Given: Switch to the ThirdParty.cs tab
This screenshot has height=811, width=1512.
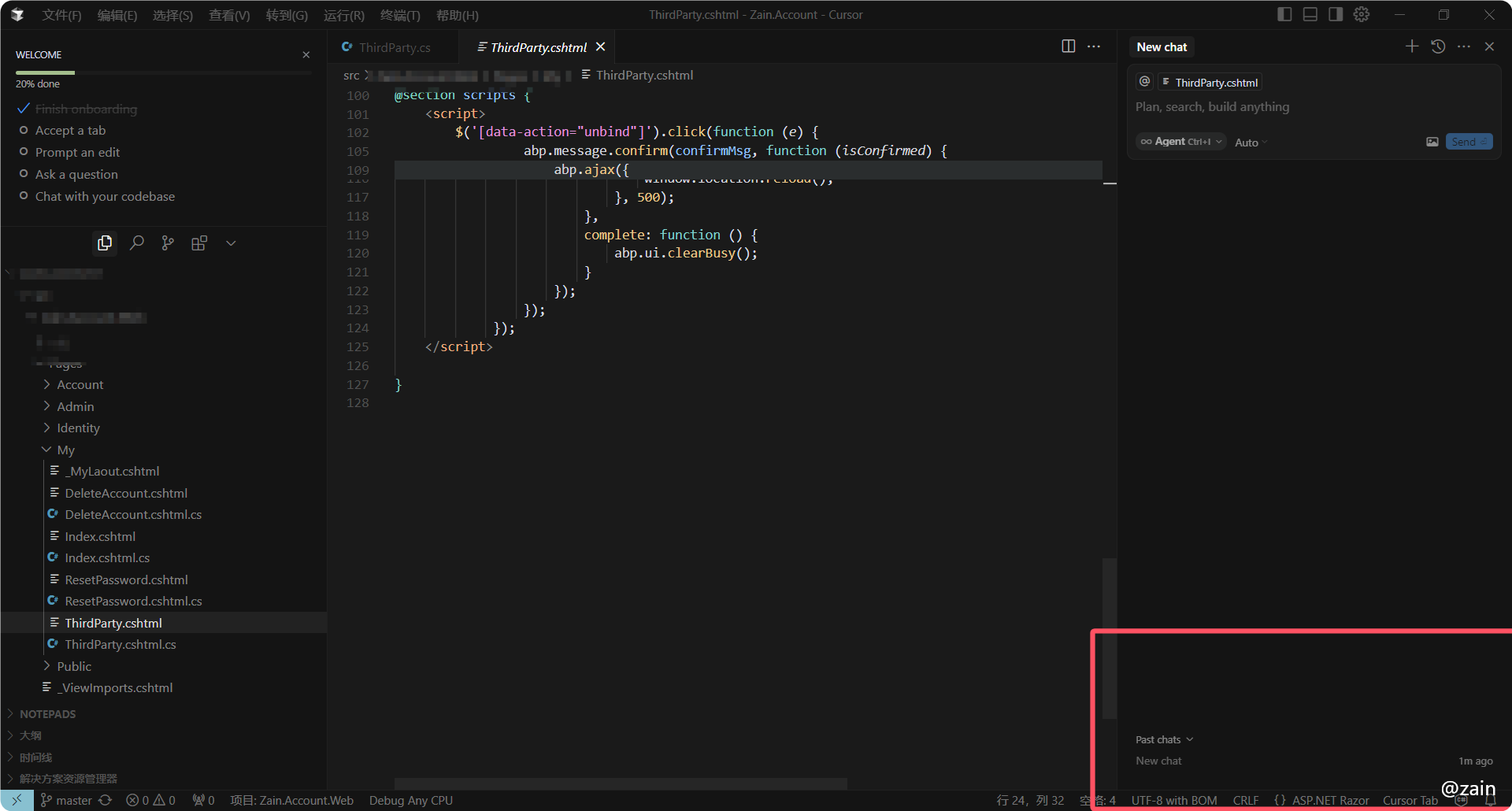Looking at the screenshot, I should click(395, 47).
